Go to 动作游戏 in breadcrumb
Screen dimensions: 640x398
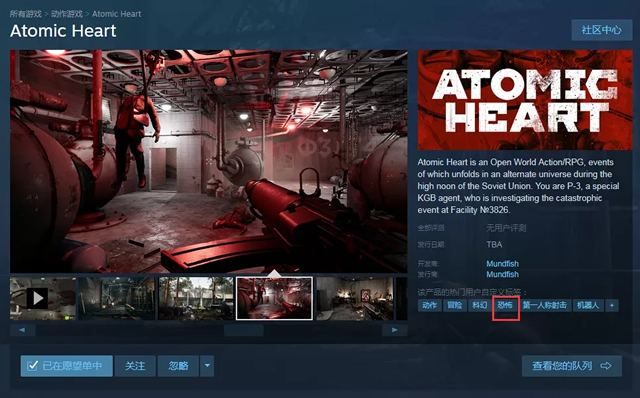[x=67, y=14]
